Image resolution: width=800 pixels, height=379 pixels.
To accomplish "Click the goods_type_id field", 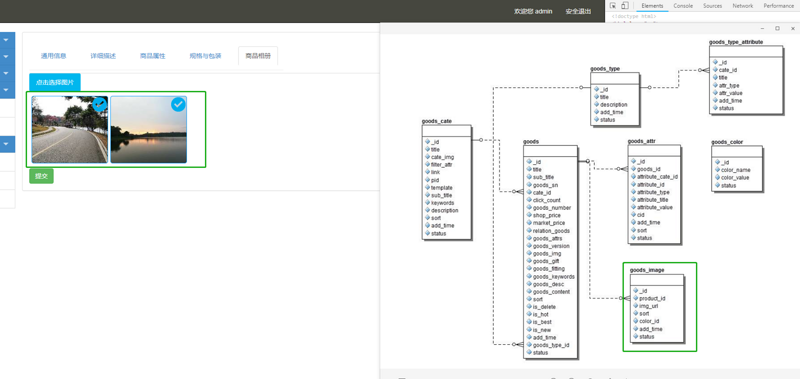I will (x=551, y=345).
